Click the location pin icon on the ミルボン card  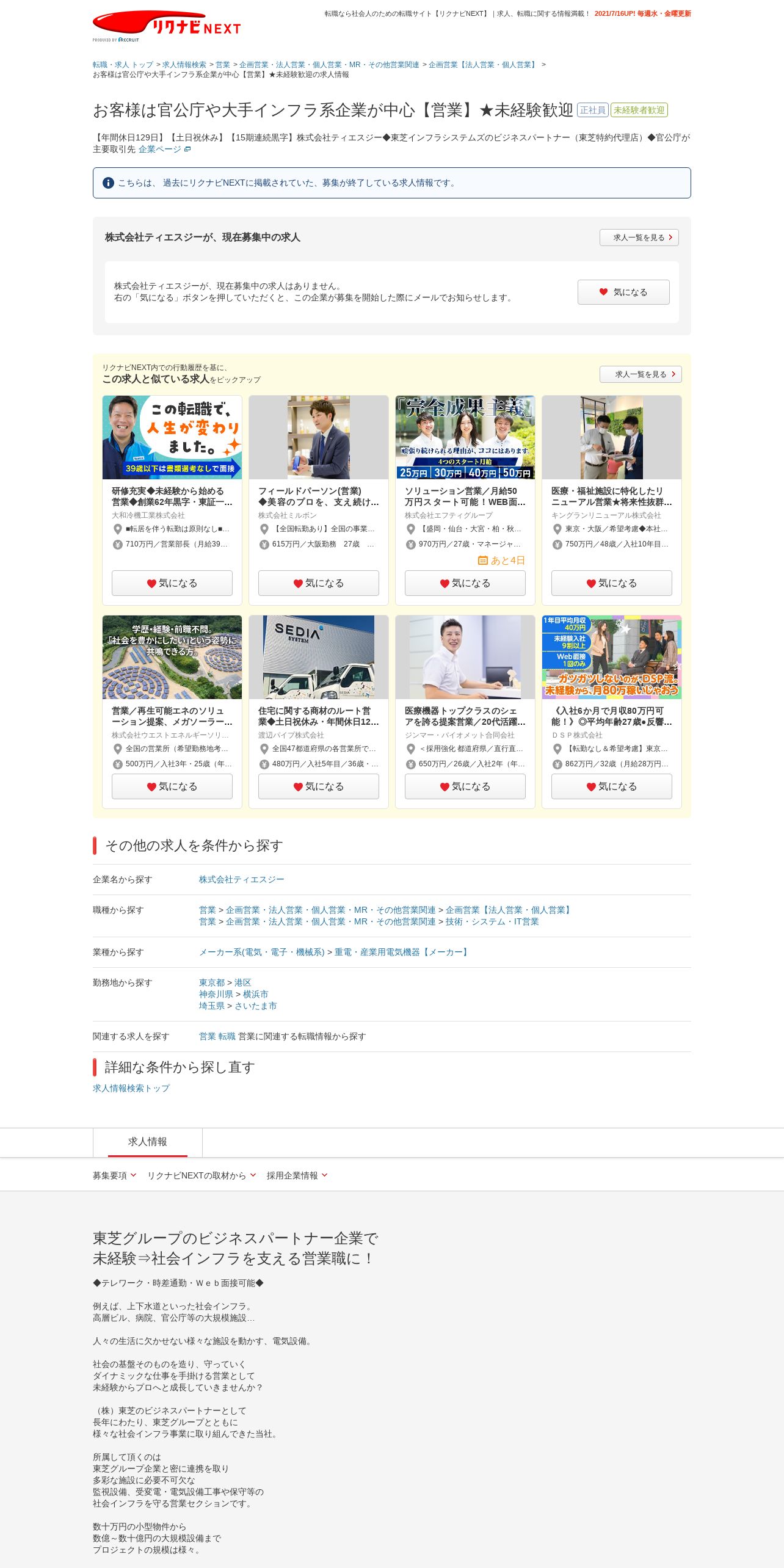pos(264,529)
